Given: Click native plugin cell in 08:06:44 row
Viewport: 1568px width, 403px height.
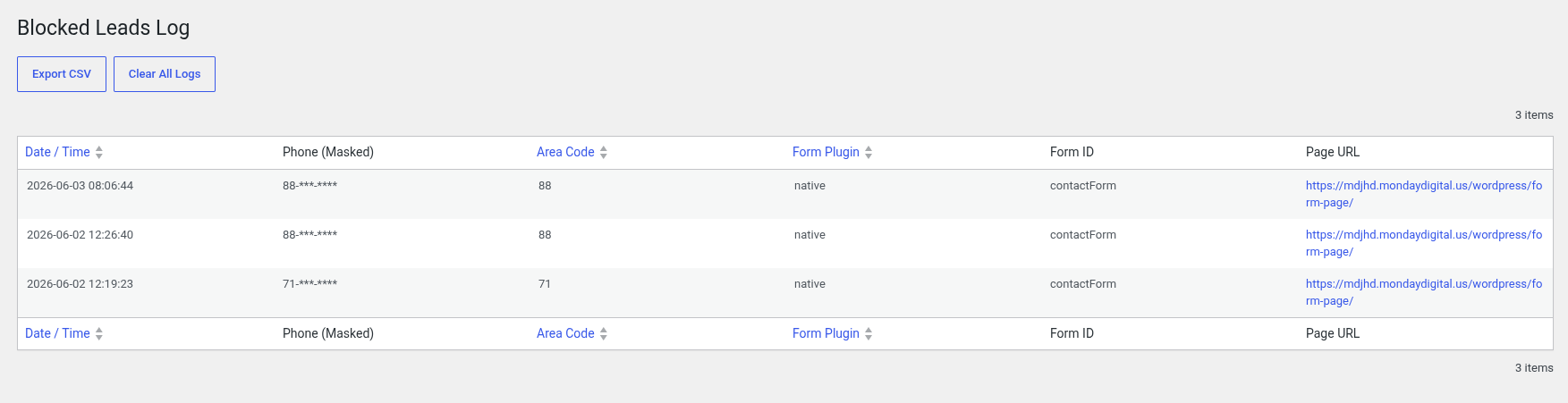Looking at the screenshot, I should pos(809,186).
